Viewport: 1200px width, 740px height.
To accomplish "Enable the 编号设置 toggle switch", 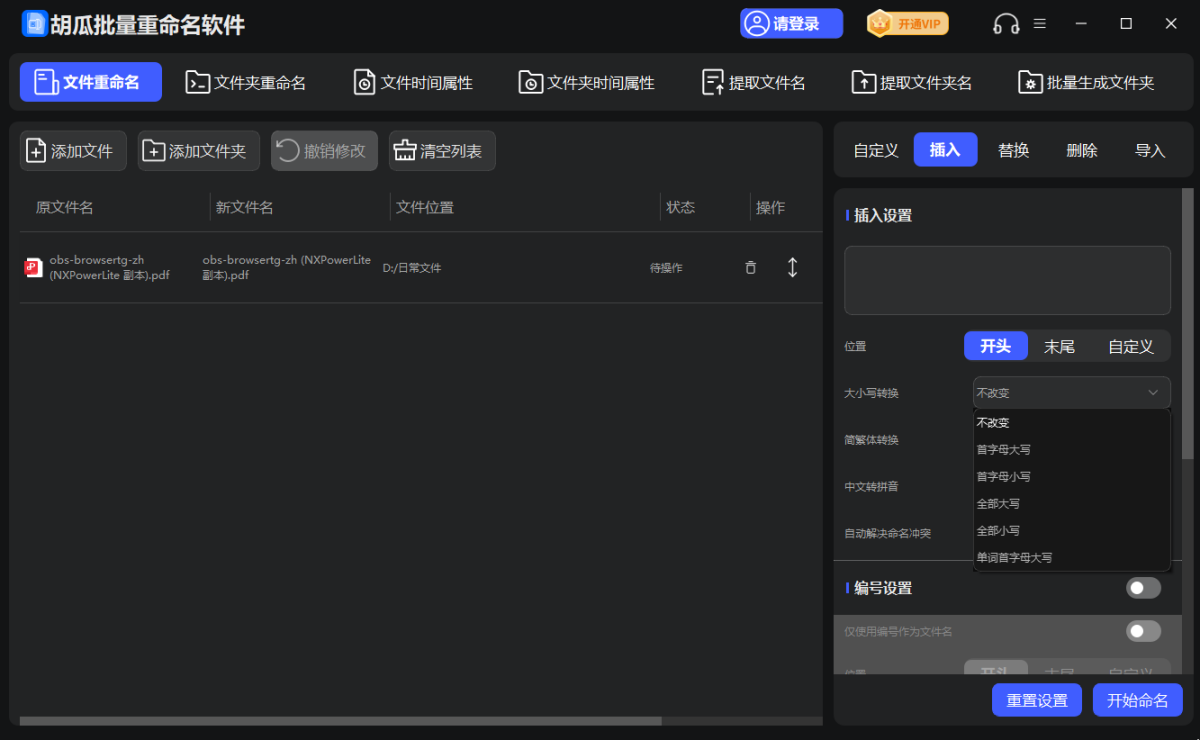I will coord(1143,588).
